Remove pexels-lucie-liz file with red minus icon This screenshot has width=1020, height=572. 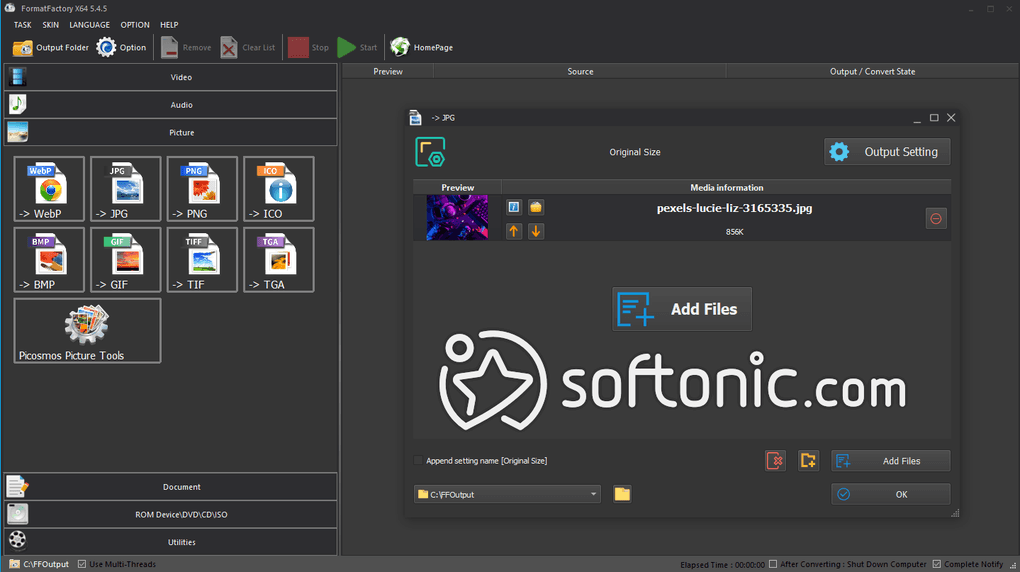pyautogui.click(x=936, y=219)
